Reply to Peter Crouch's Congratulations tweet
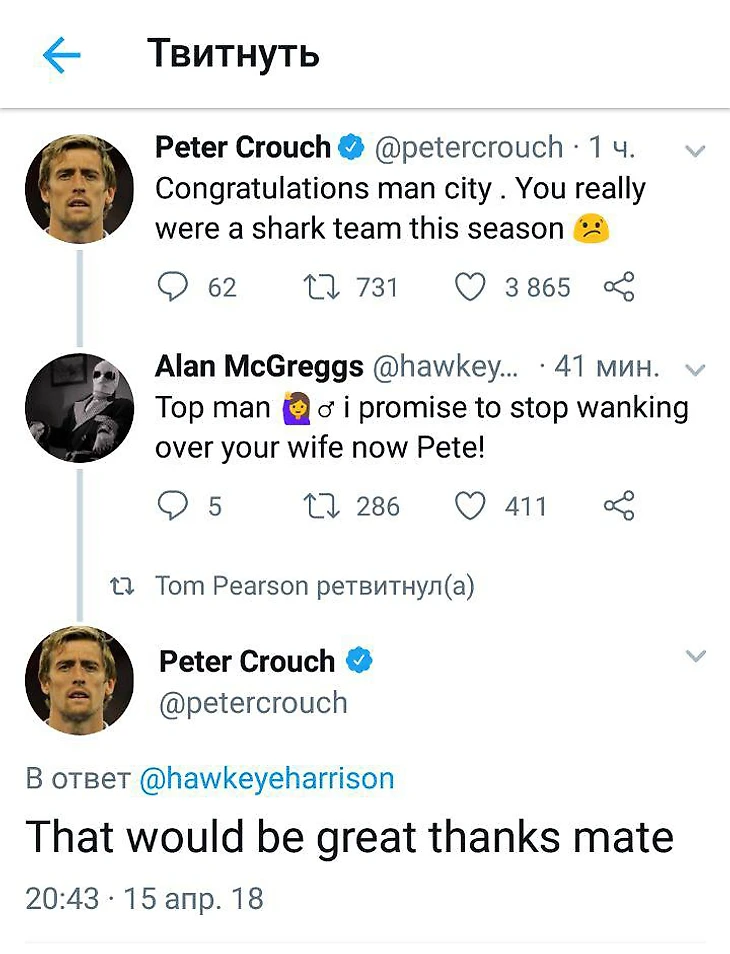This screenshot has height=954, width=730. pyautogui.click(x=174, y=288)
